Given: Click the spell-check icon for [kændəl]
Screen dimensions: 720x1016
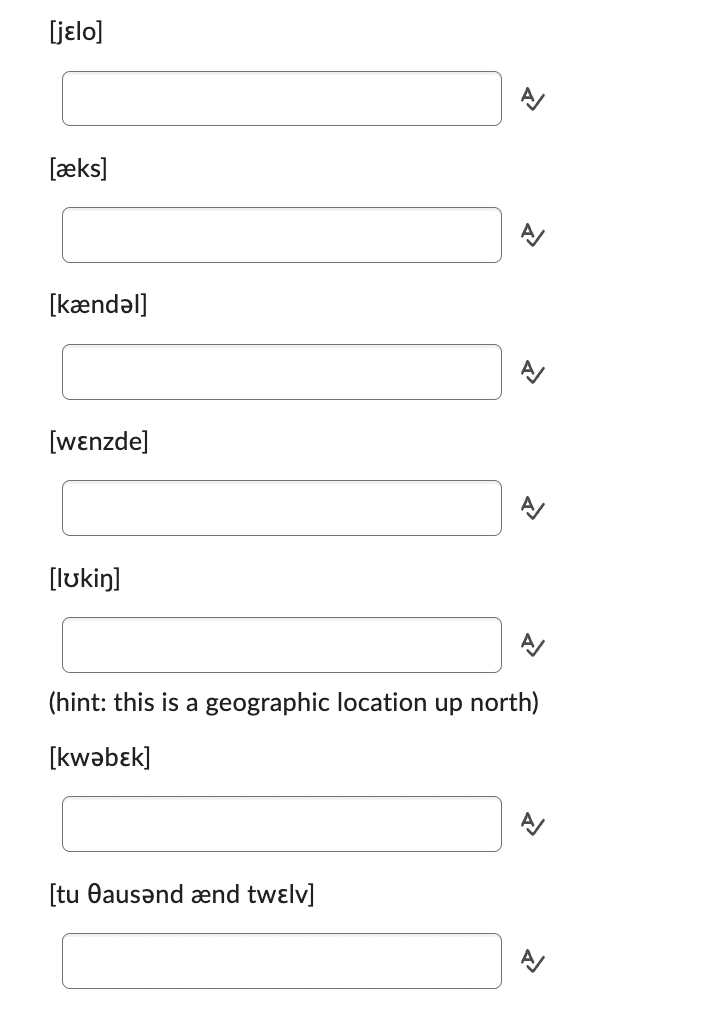Looking at the screenshot, I should click(x=531, y=372).
